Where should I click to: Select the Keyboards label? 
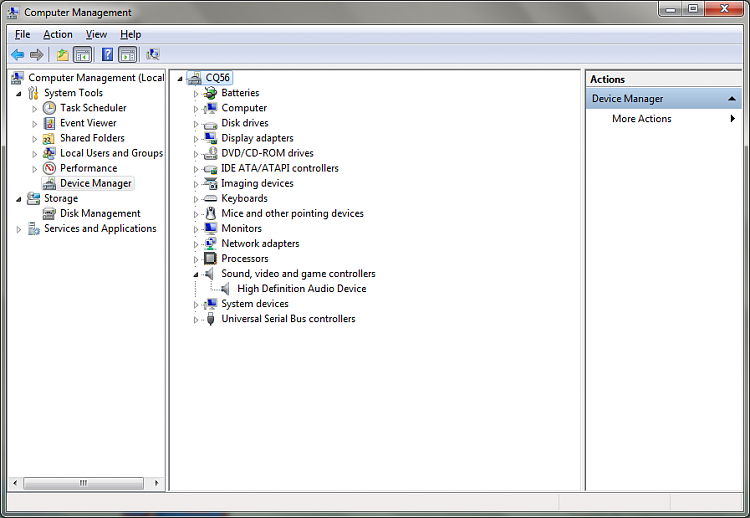pos(244,198)
